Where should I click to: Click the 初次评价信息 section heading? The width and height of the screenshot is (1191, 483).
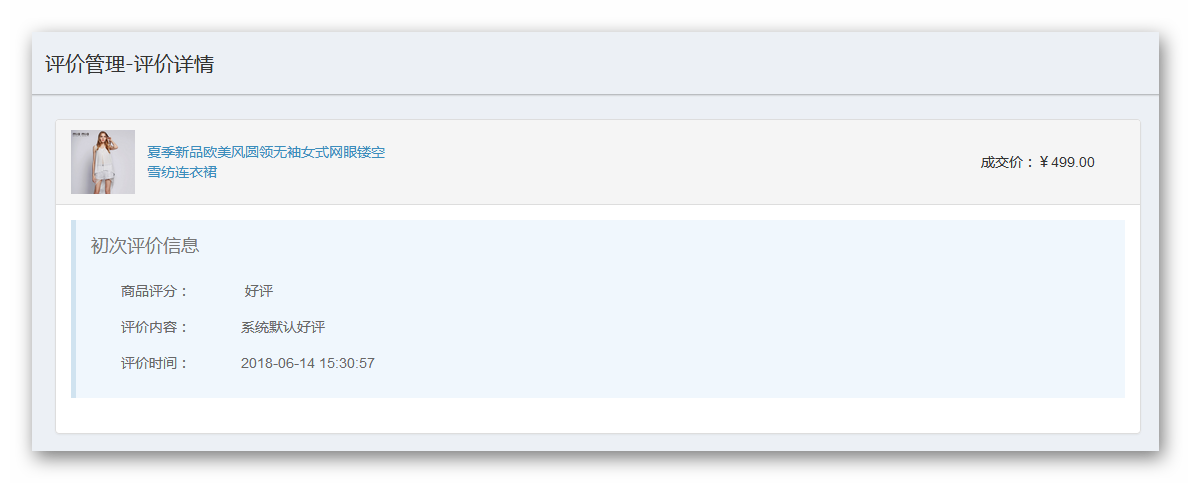[144, 245]
